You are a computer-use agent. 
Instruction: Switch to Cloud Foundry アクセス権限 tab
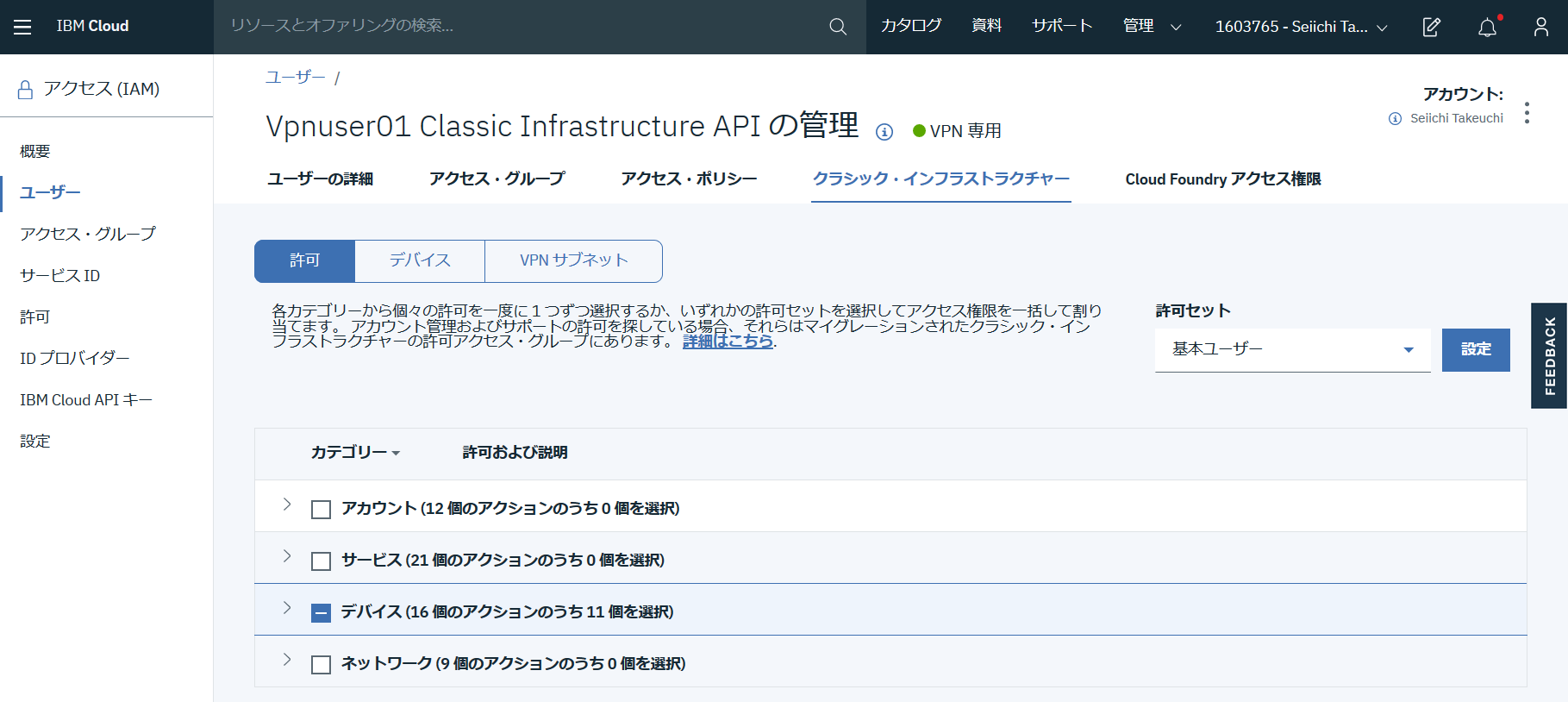(x=1223, y=179)
